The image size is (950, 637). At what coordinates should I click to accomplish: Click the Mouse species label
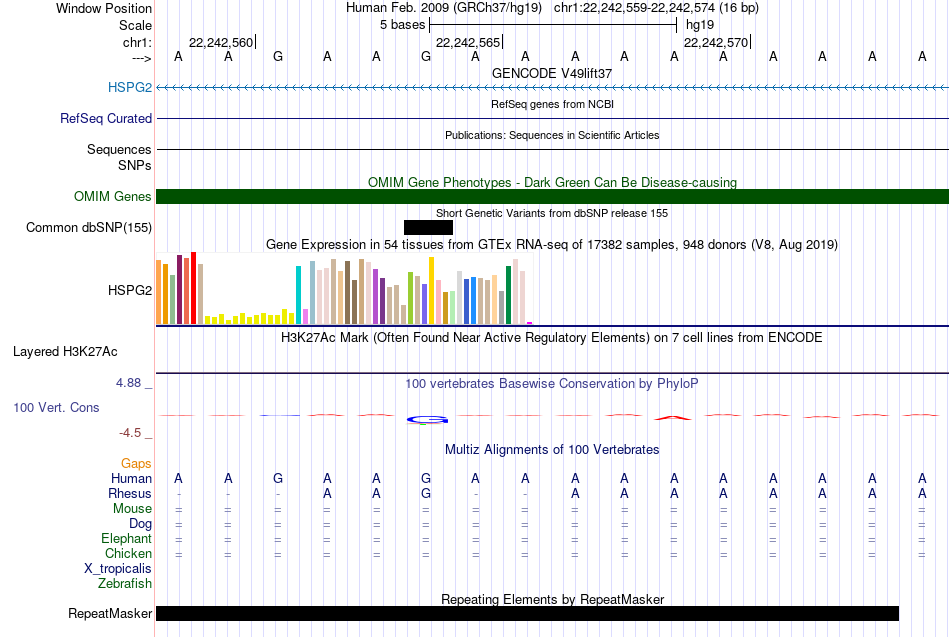click(x=132, y=509)
